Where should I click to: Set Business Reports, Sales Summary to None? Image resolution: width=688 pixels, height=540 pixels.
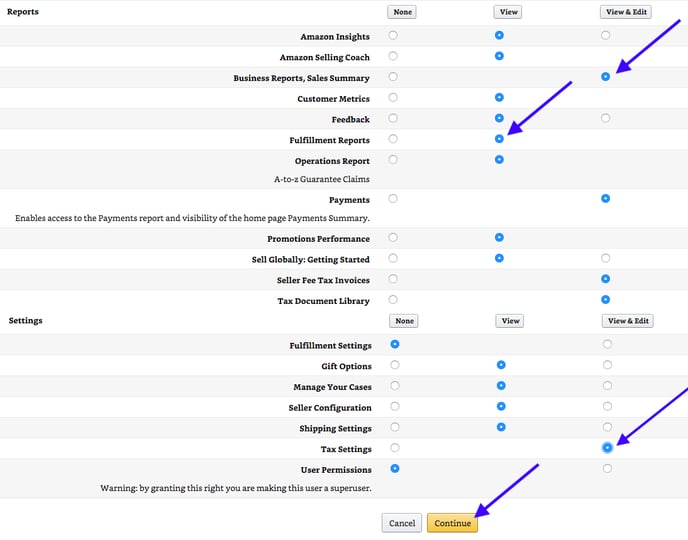(393, 77)
